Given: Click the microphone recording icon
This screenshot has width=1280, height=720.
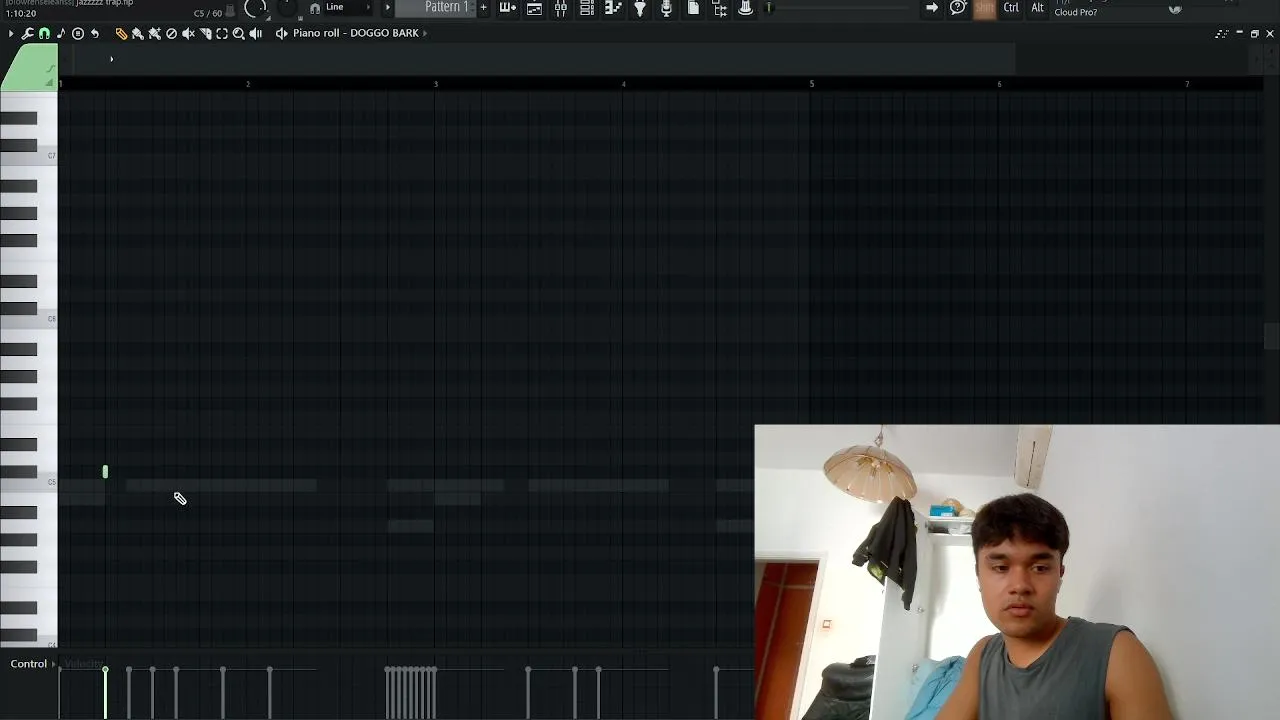Looking at the screenshot, I should pyautogui.click(x=666, y=8).
